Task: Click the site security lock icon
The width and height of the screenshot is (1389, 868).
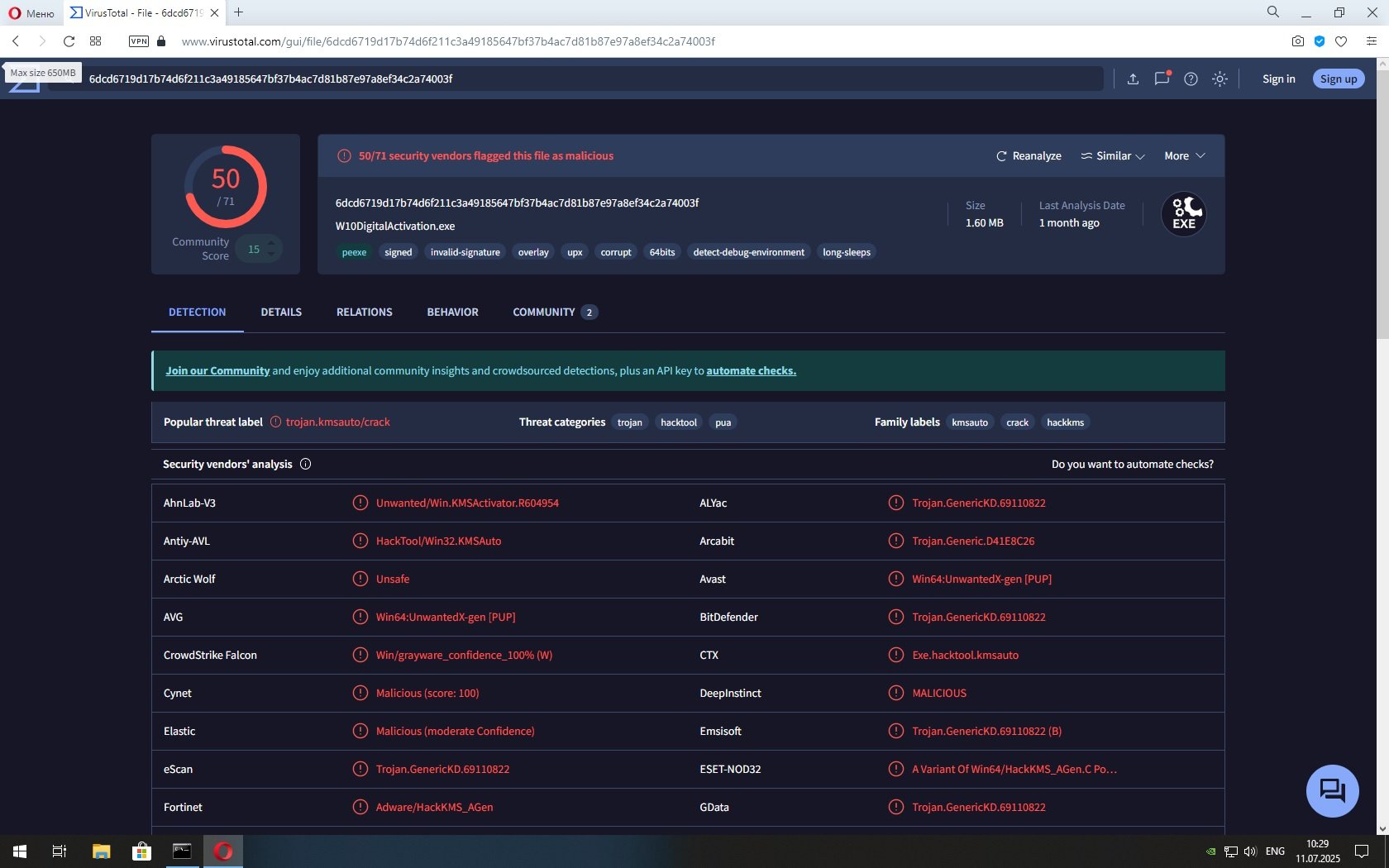Action: pyautogui.click(x=161, y=41)
